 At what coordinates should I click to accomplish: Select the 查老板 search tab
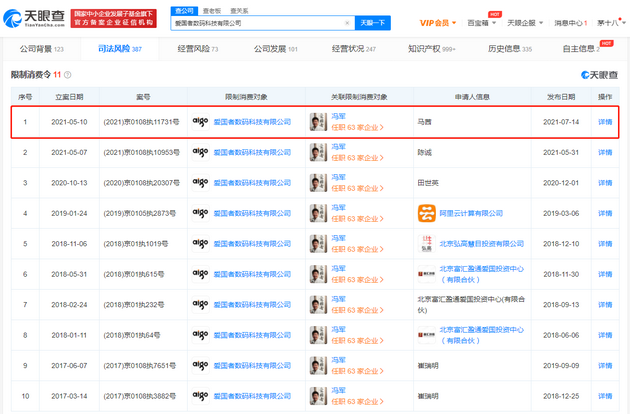tap(212, 11)
